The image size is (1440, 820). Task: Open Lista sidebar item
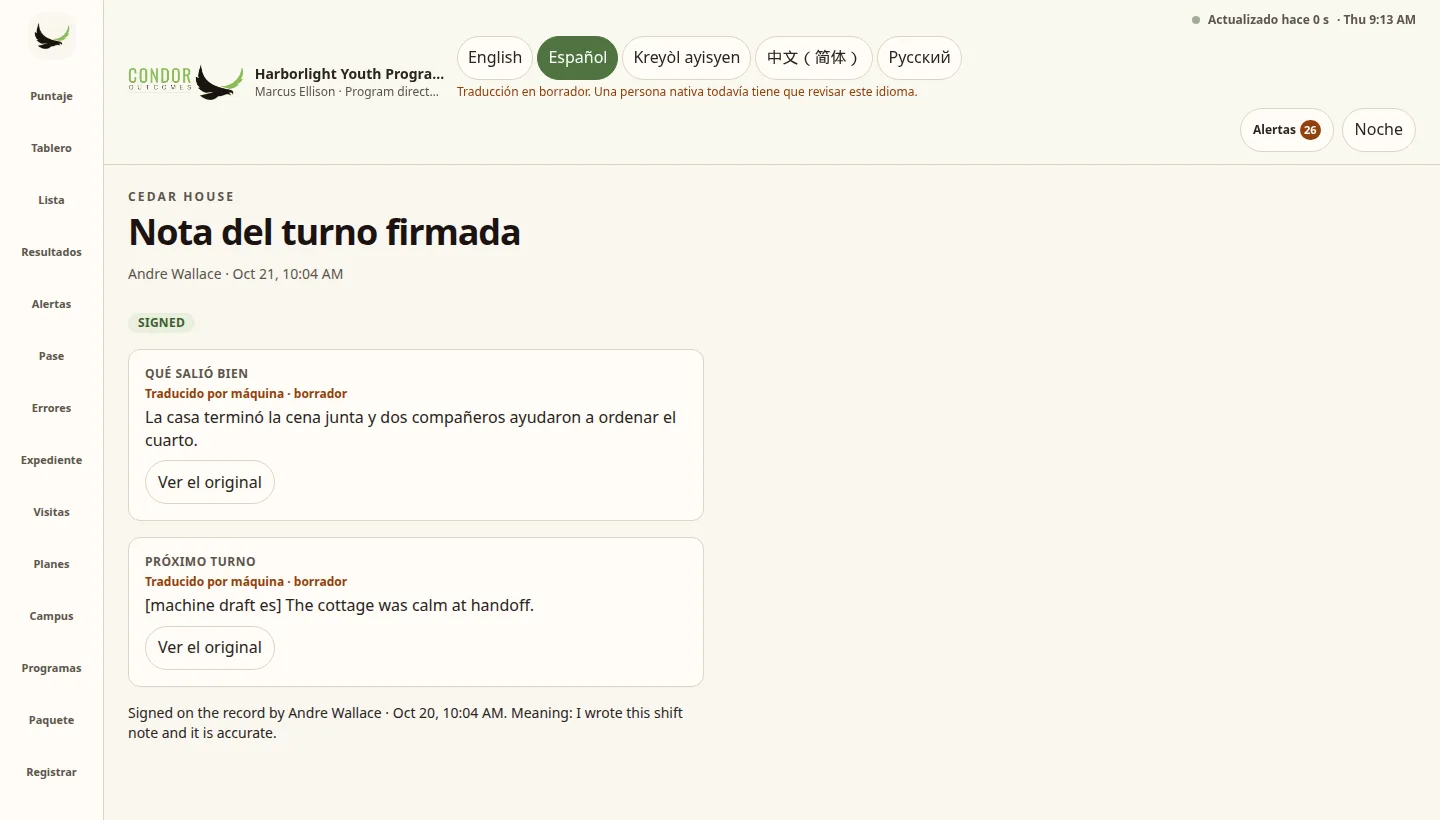pos(51,200)
